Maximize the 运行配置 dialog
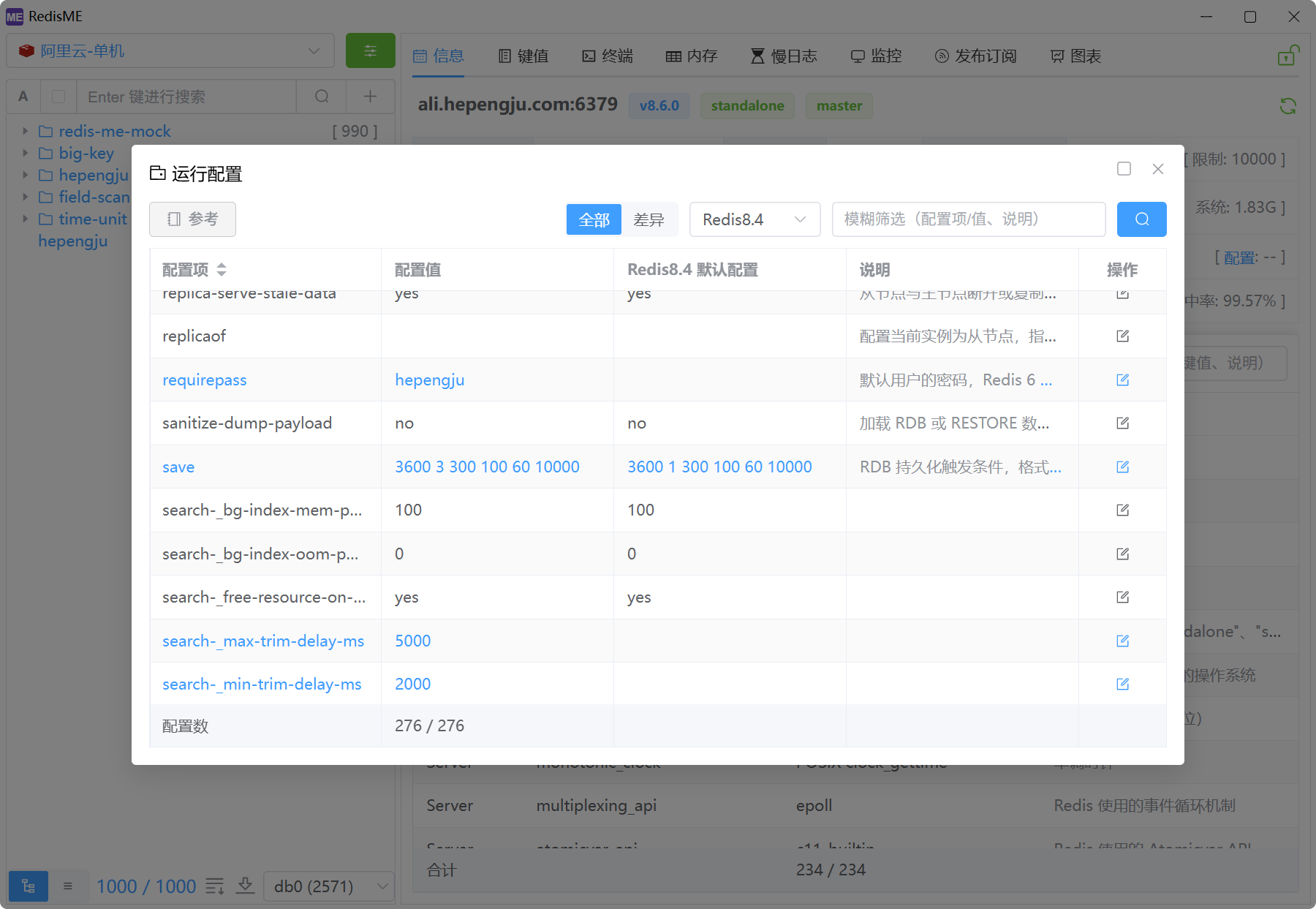The height and width of the screenshot is (909, 1316). [x=1124, y=169]
